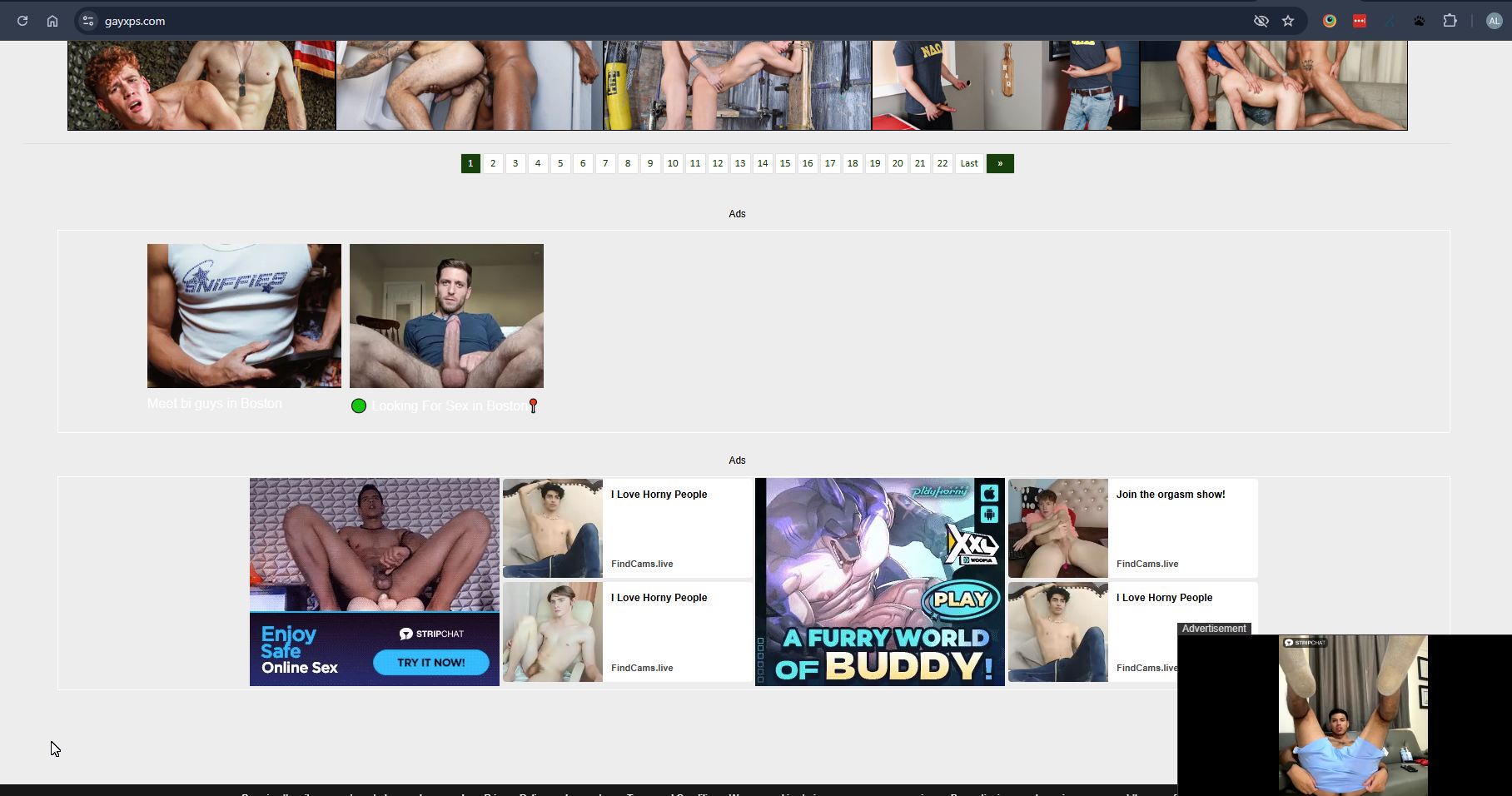The image size is (1512, 796).
Task: Go to page 22
Action: [943, 163]
